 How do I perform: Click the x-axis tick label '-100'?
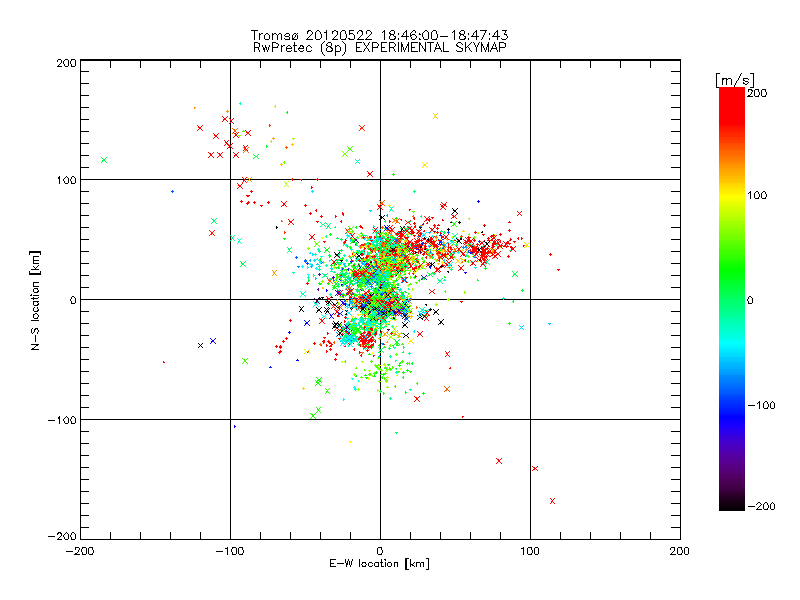coord(230,551)
